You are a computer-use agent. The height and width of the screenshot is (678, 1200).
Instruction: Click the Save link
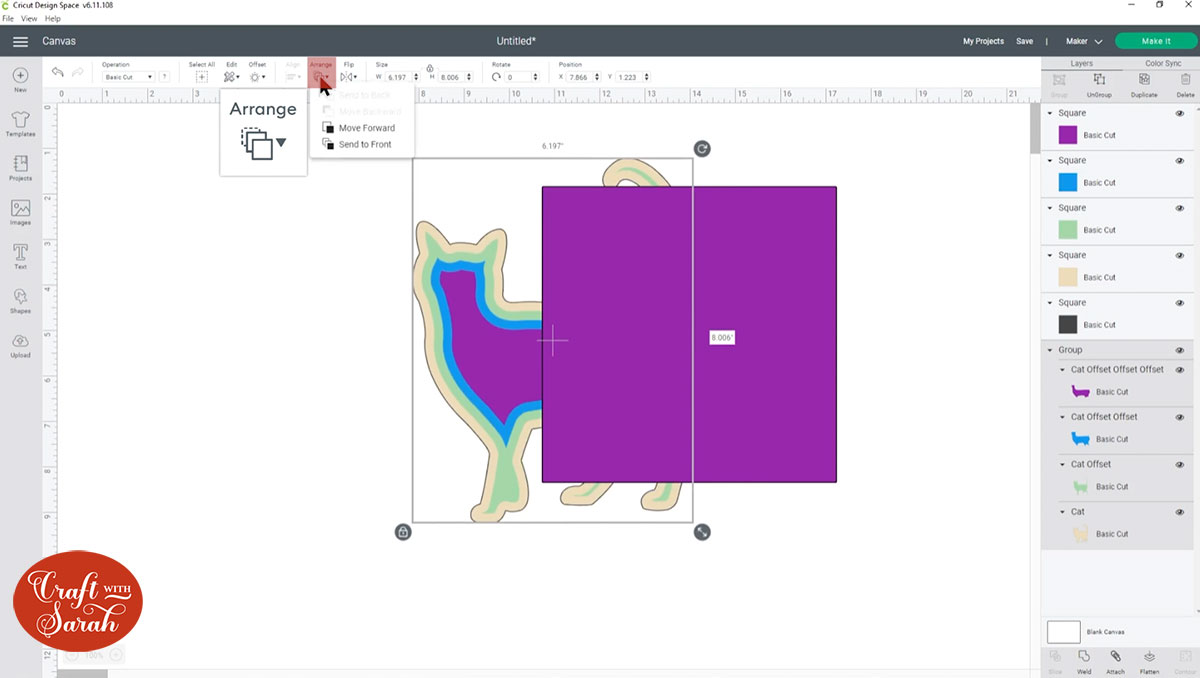coord(1025,41)
